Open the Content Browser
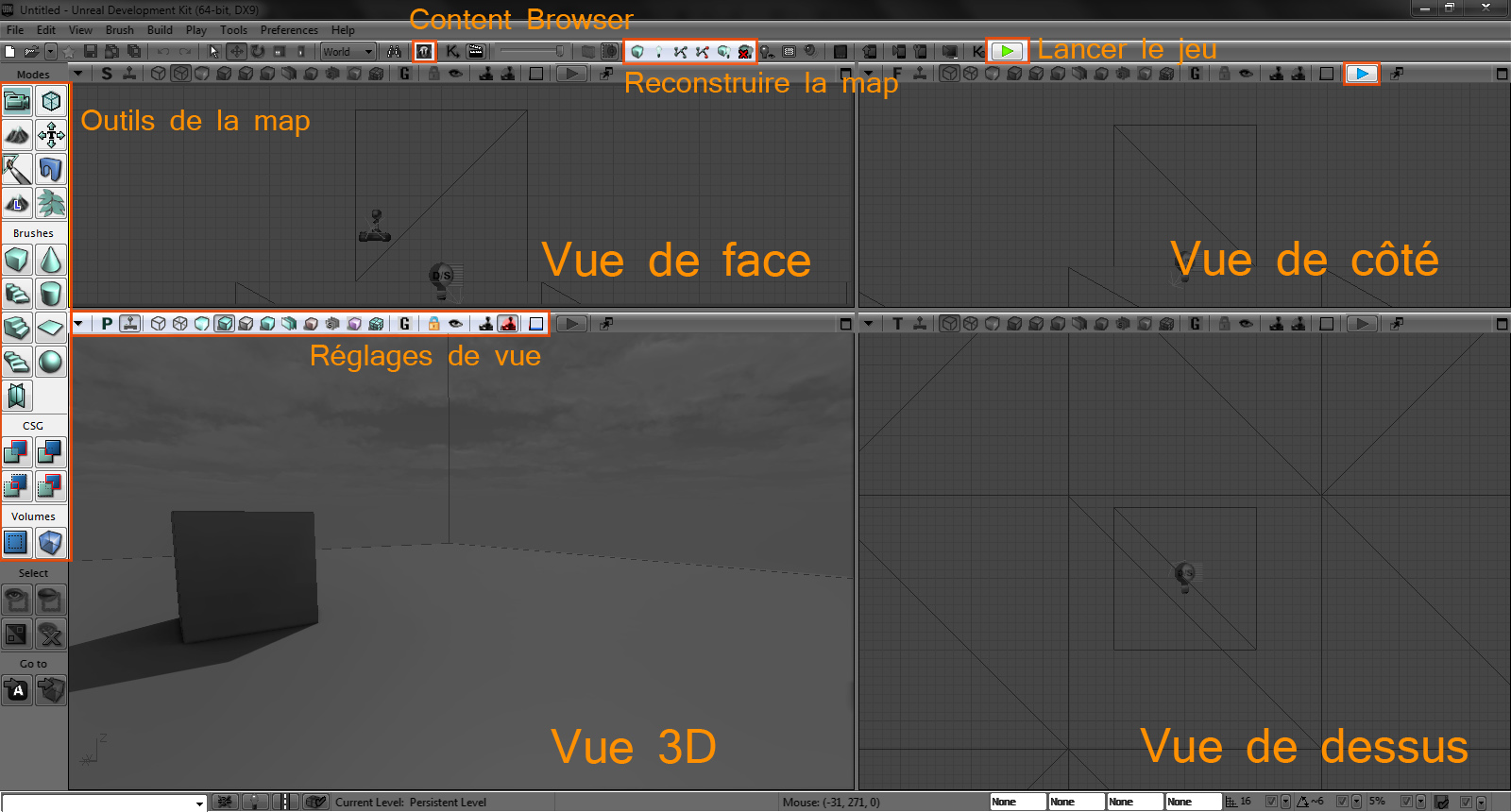1511x812 pixels. click(425, 51)
